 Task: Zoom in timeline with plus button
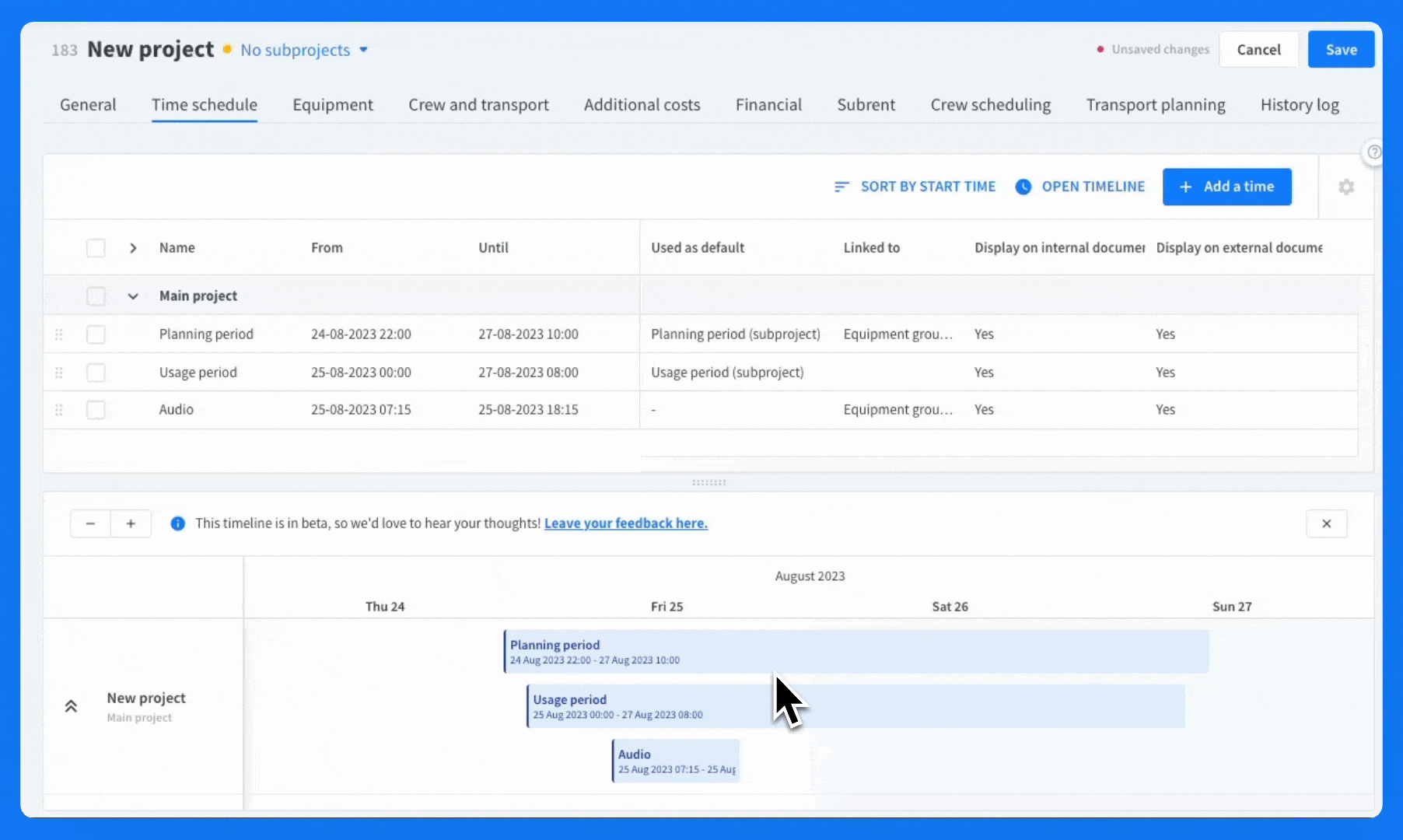pyautogui.click(x=131, y=523)
